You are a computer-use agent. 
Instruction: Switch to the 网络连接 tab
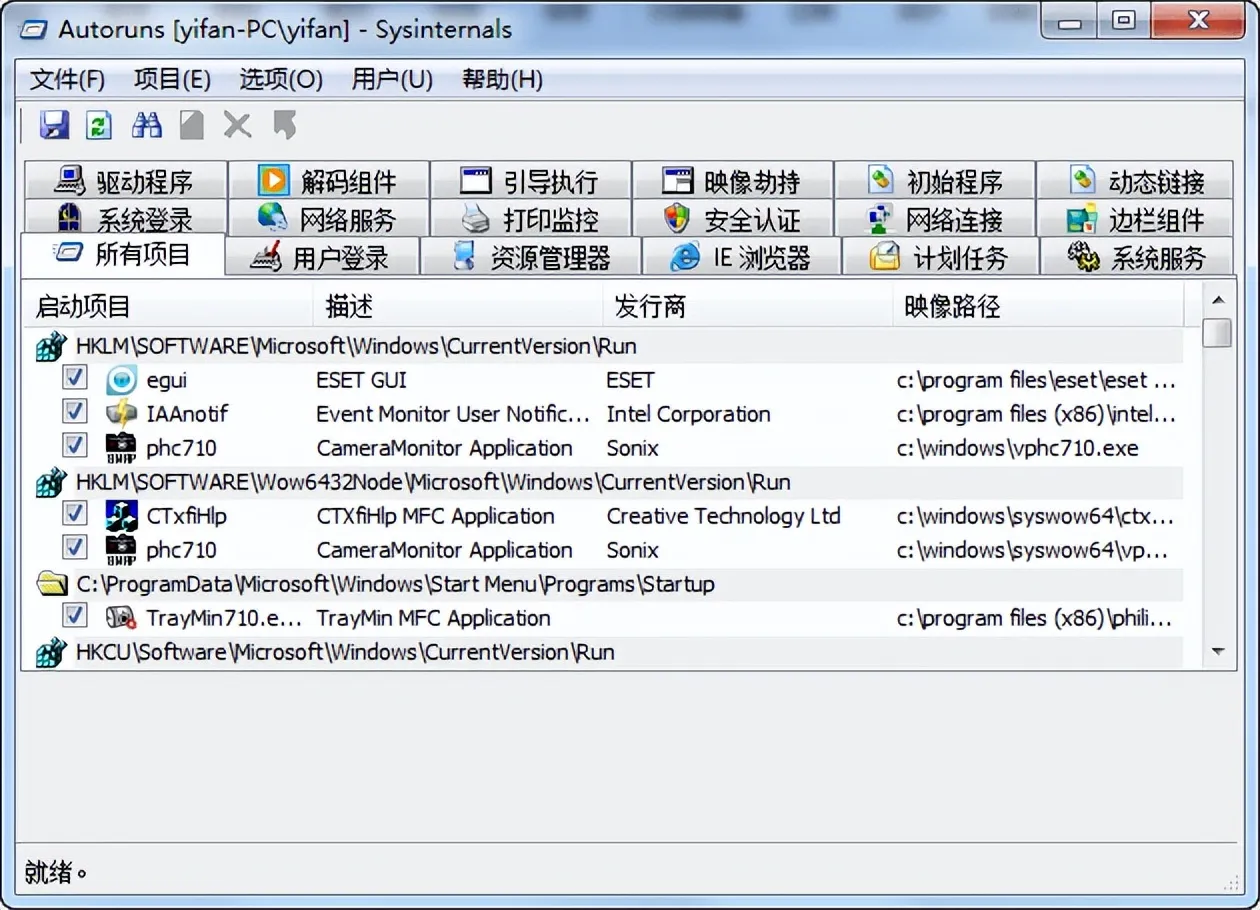935,218
